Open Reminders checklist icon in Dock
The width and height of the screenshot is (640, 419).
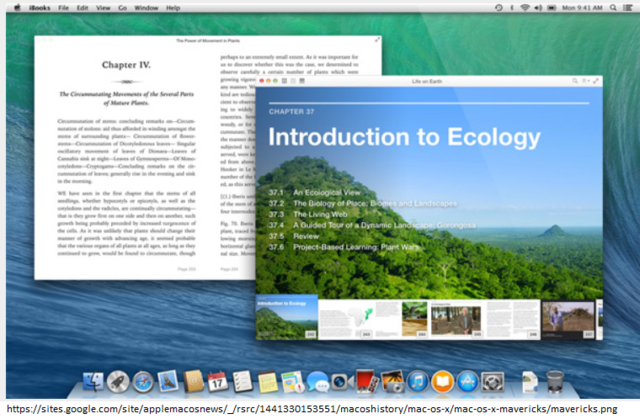pyautogui.click(x=242, y=382)
